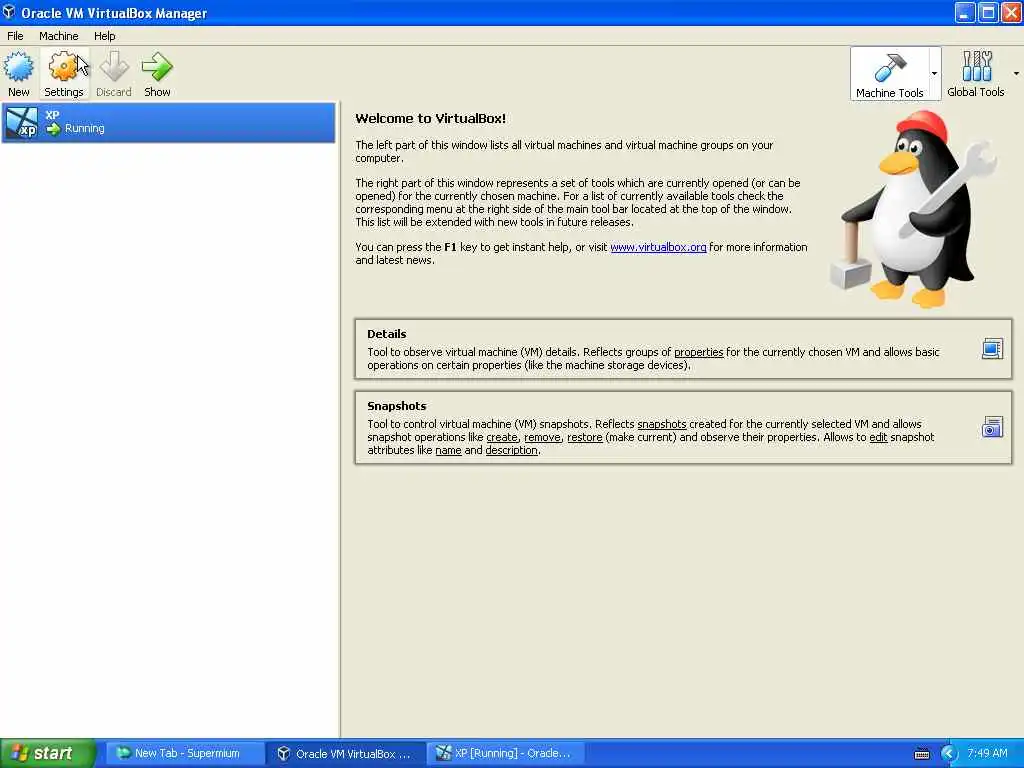Open the Machine menu
This screenshot has width=1024, height=768.
click(59, 36)
